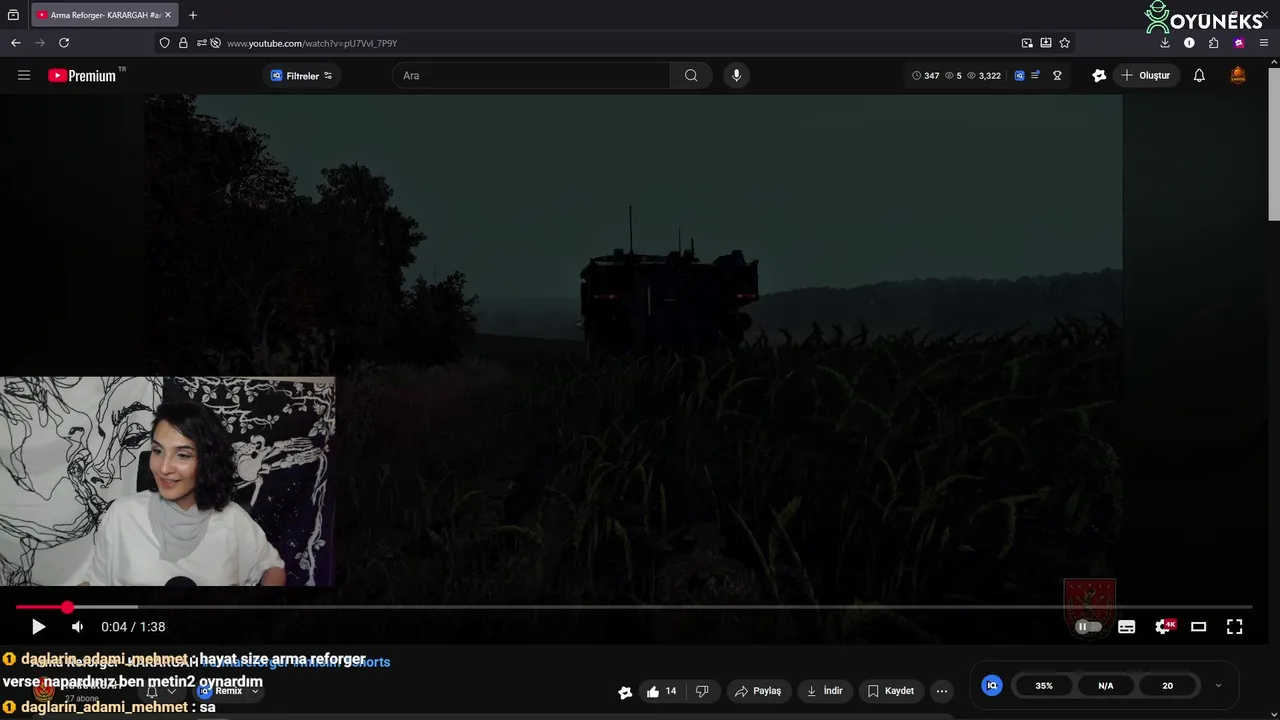This screenshot has height=720, width=1280.
Task: Turn on subtitles with the captions button
Action: coord(1126,627)
